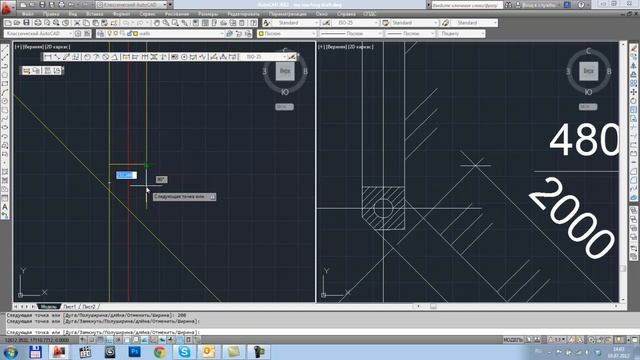Open the Вставка menu
Image resolution: width=640 pixels, height=360 pixels.
(95, 14)
